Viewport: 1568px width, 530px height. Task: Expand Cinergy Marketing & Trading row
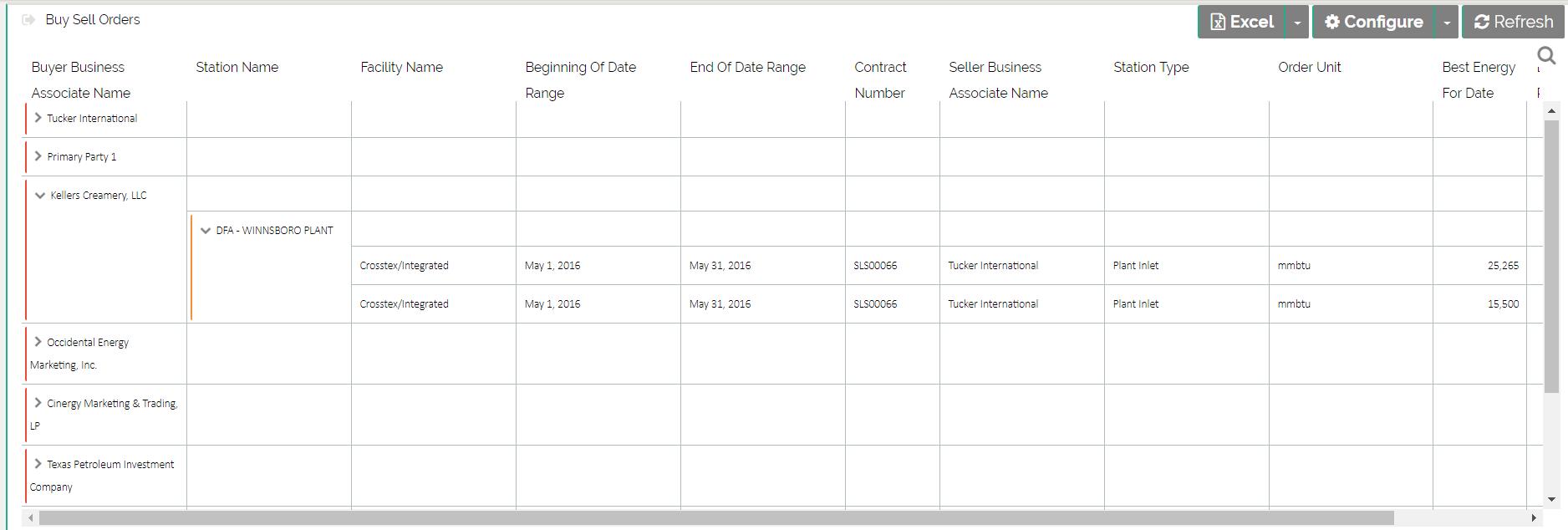click(x=38, y=403)
